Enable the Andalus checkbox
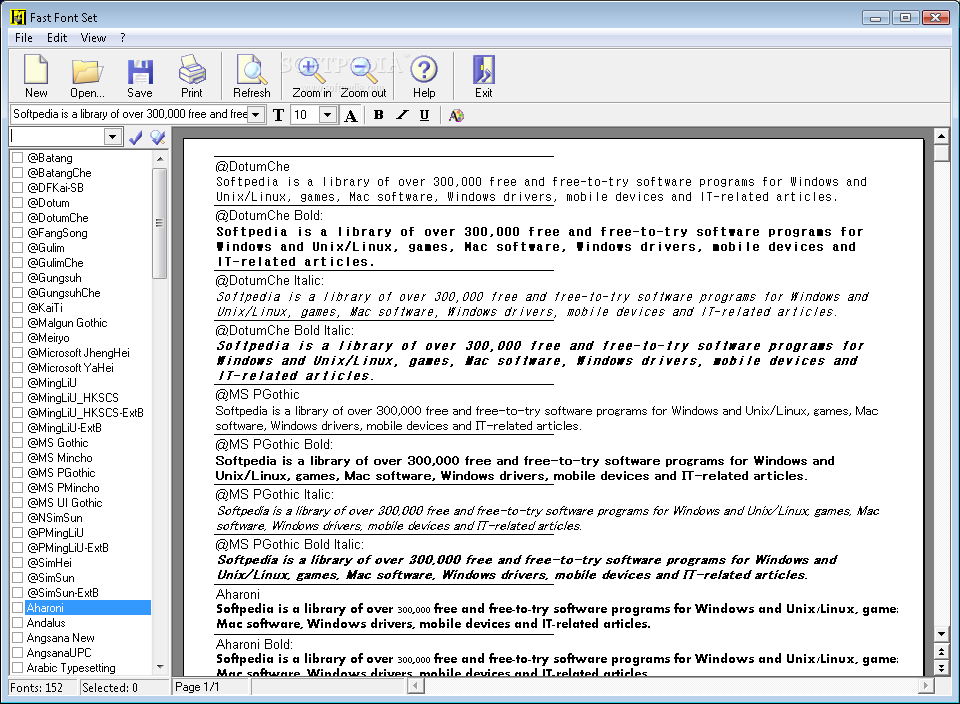 tap(18, 623)
